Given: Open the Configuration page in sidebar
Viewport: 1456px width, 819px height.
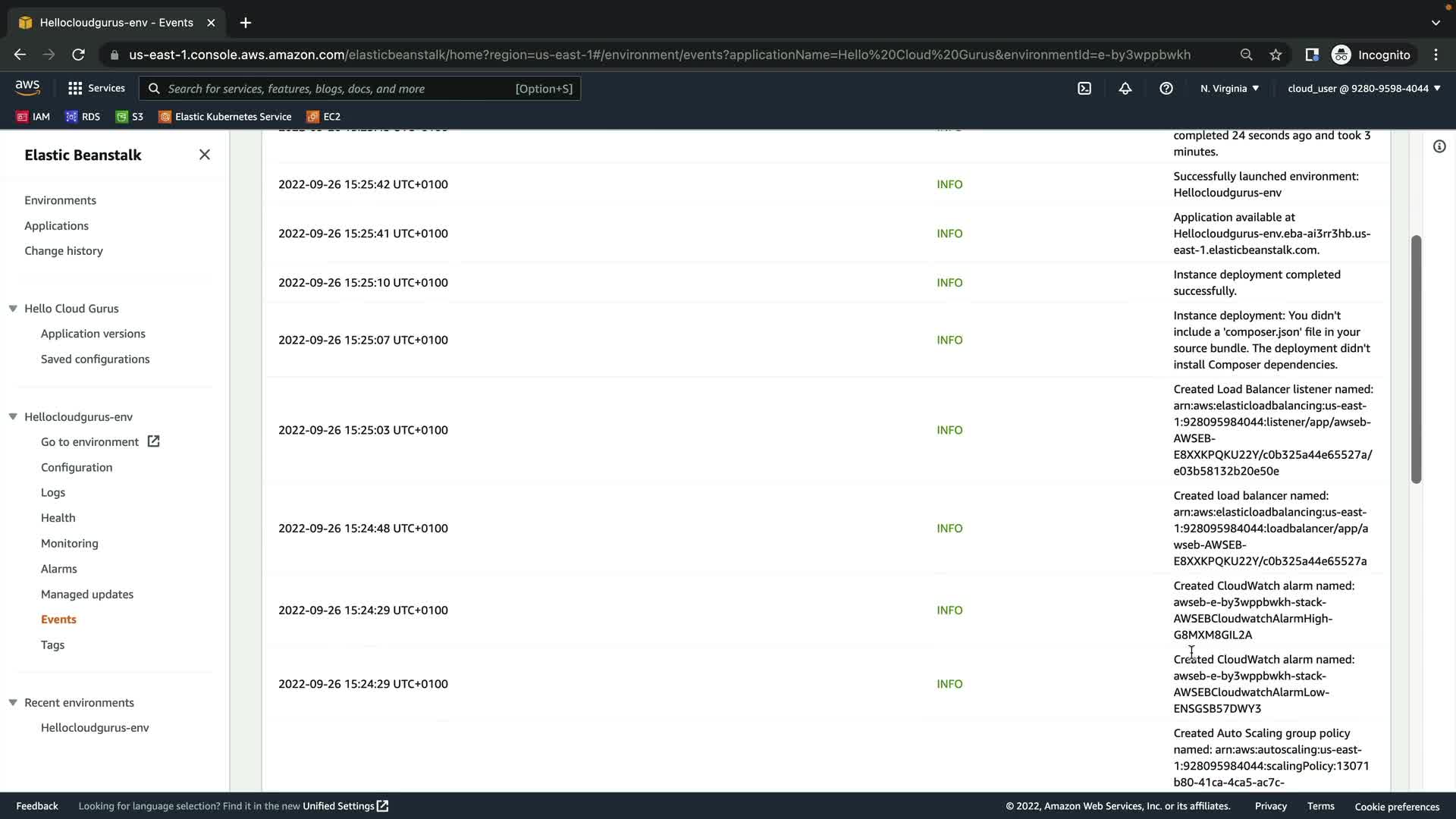Looking at the screenshot, I should 77,467.
